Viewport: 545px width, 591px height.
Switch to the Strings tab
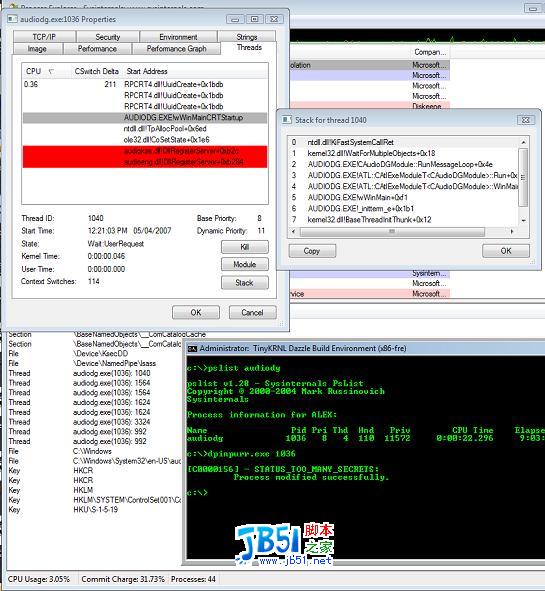coord(247,37)
